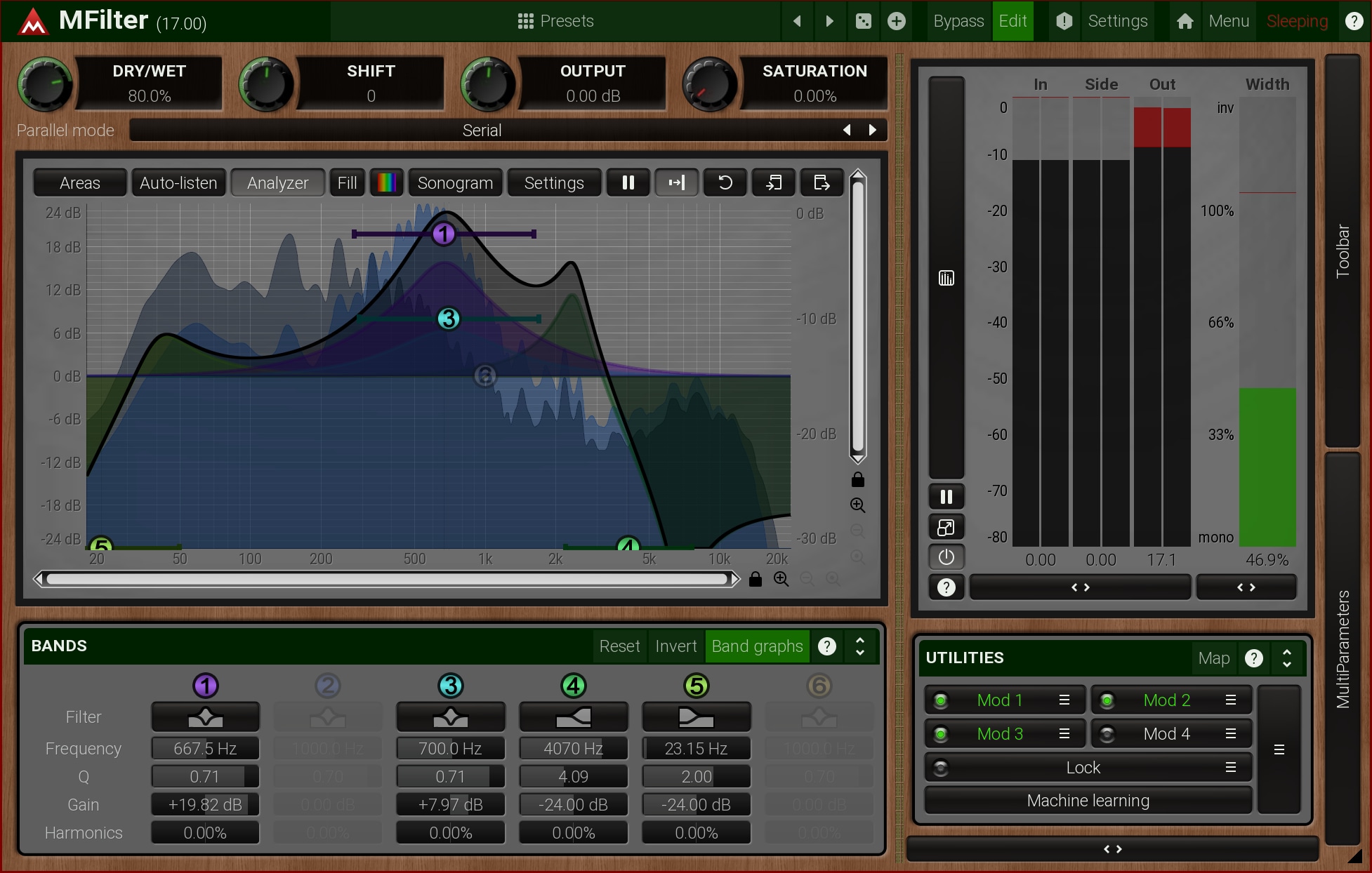1372x873 pixels.
Task: Select next Parallel mode with right arrow
Action: 873,130
